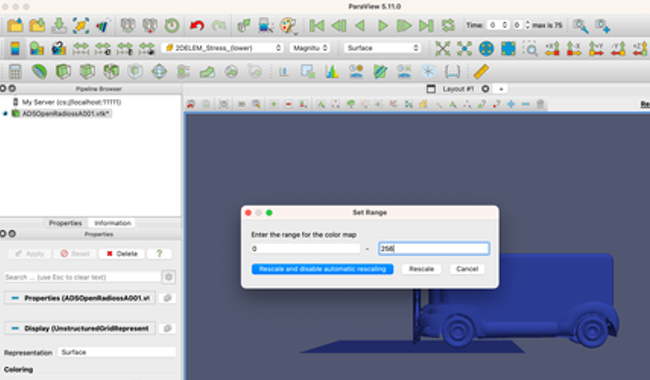Click the yellow Ruler icon
Viewport: 650px width, 380px height.
tap(481, 72)
